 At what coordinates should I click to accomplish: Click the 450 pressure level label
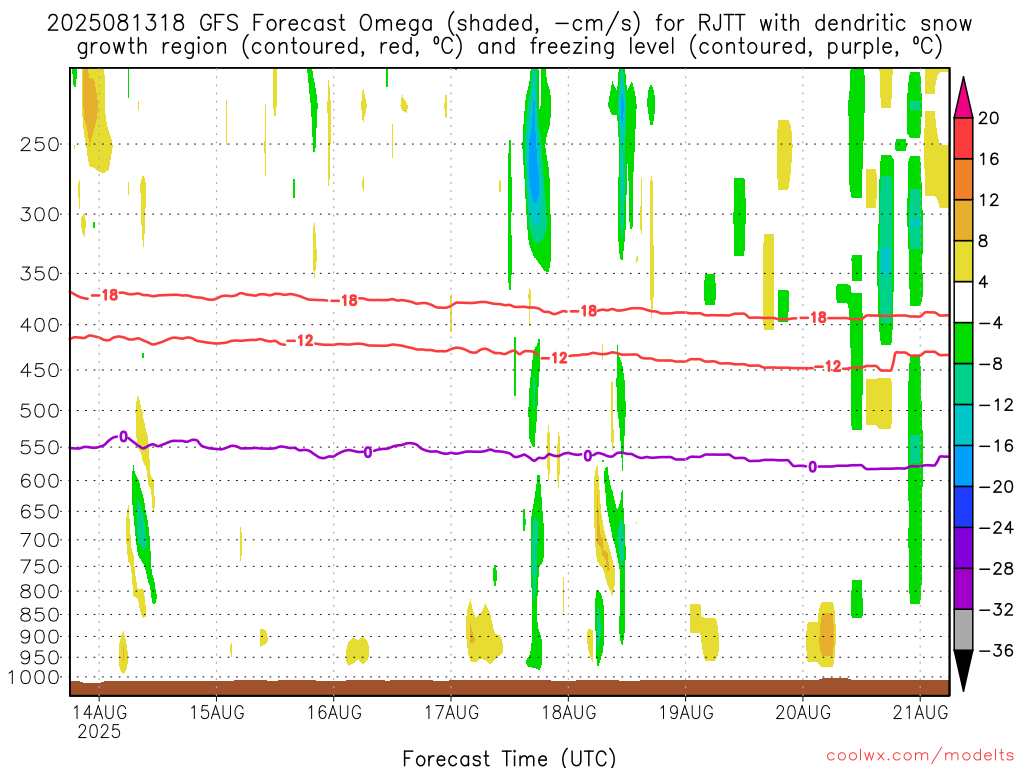(40, 370)
